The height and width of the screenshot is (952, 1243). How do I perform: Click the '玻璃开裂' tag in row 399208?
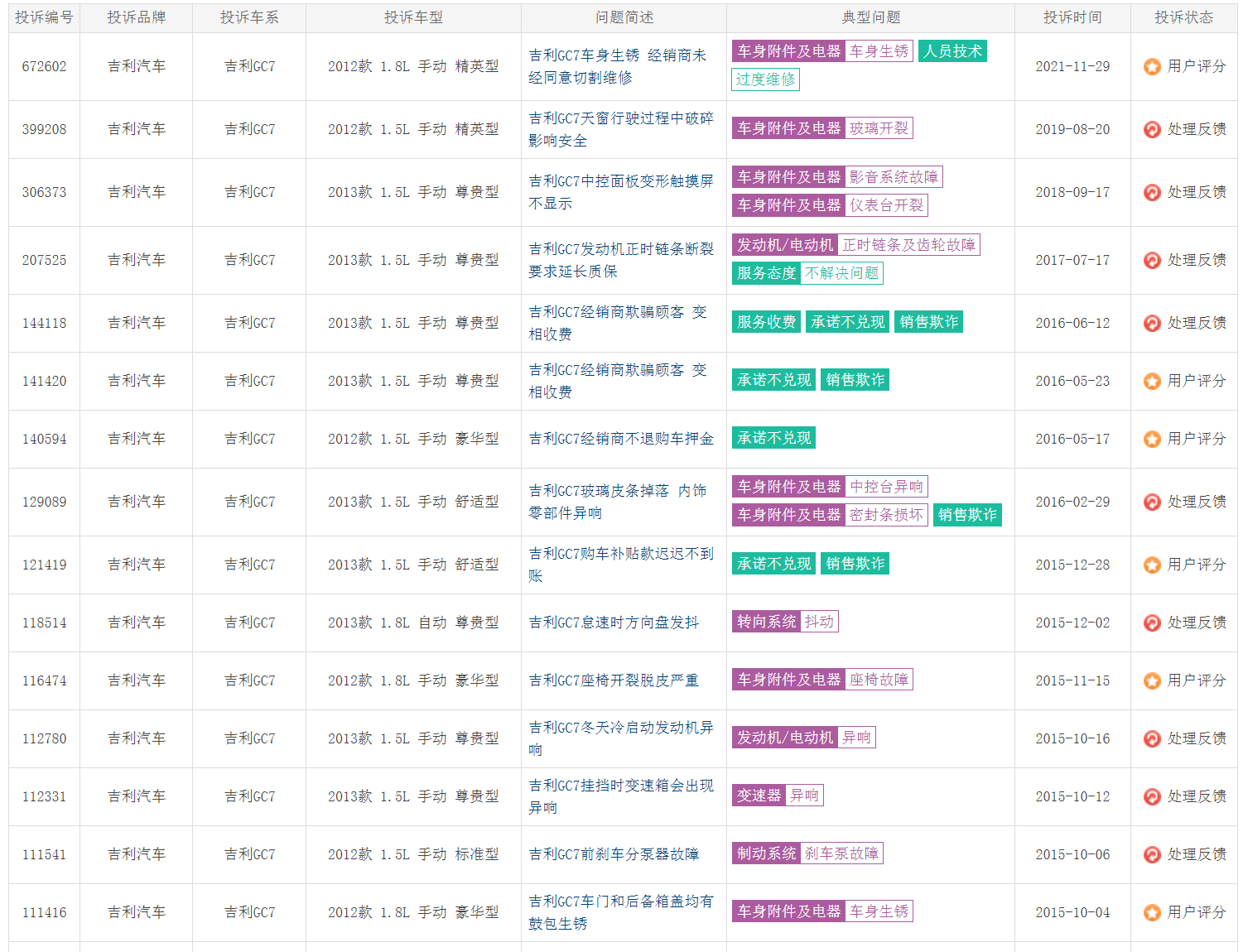point(879,128)
